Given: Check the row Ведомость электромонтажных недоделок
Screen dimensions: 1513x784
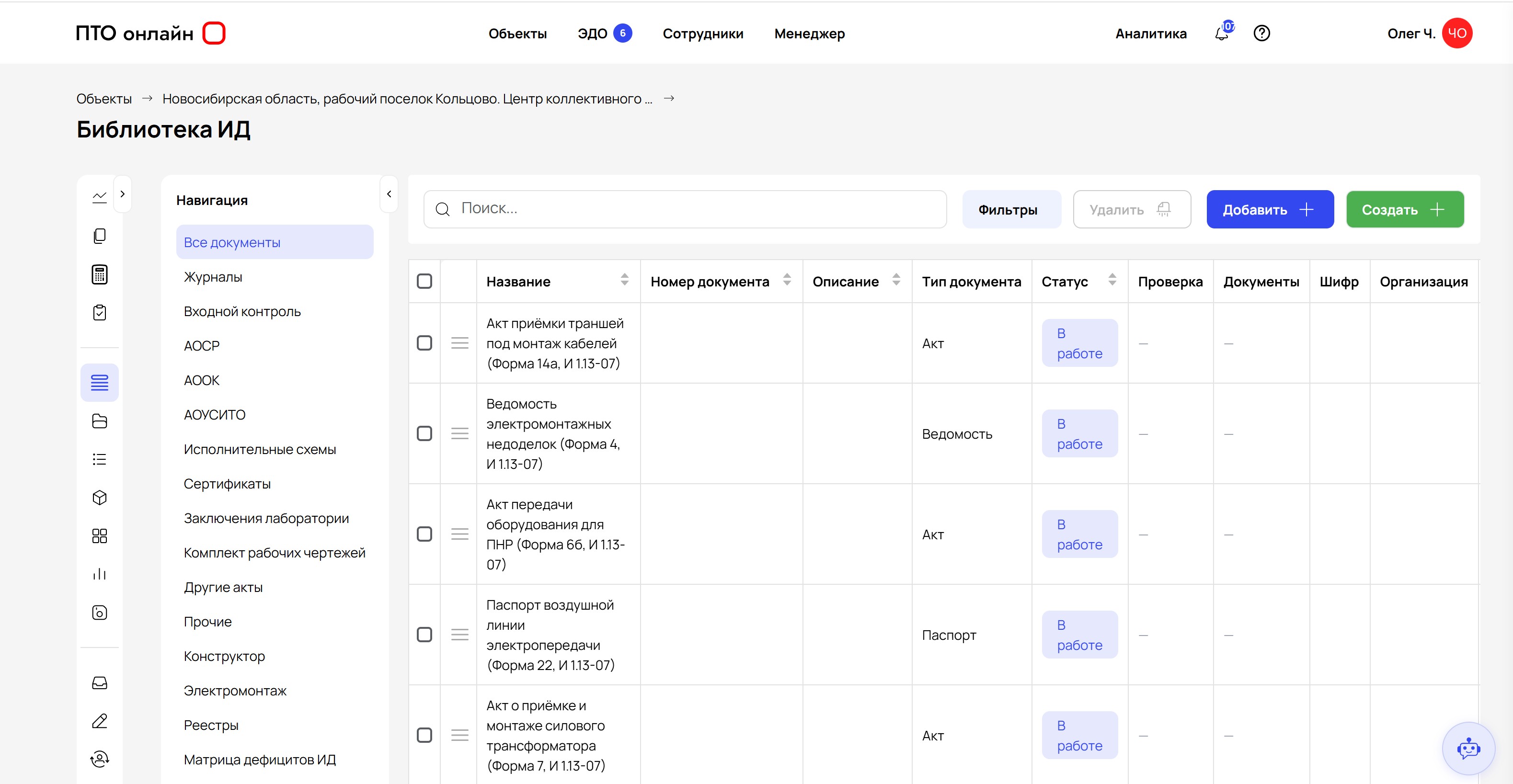Looking at the screenshot, I should coord(424,433).
